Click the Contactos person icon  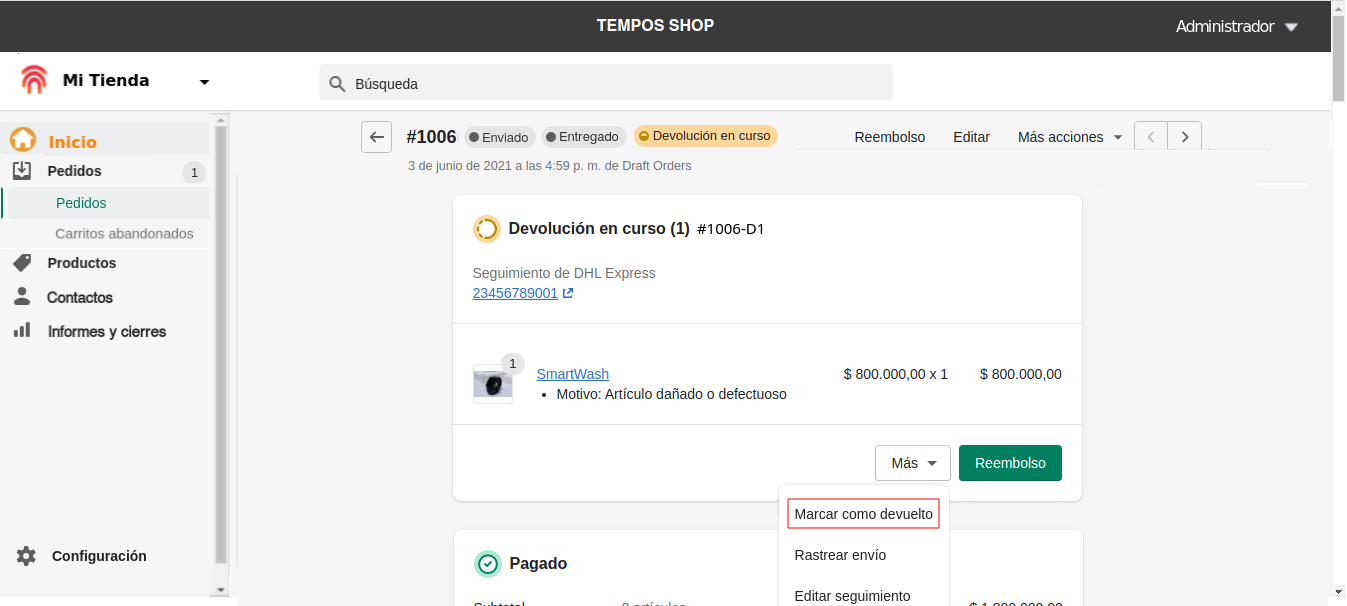point(22,297)
